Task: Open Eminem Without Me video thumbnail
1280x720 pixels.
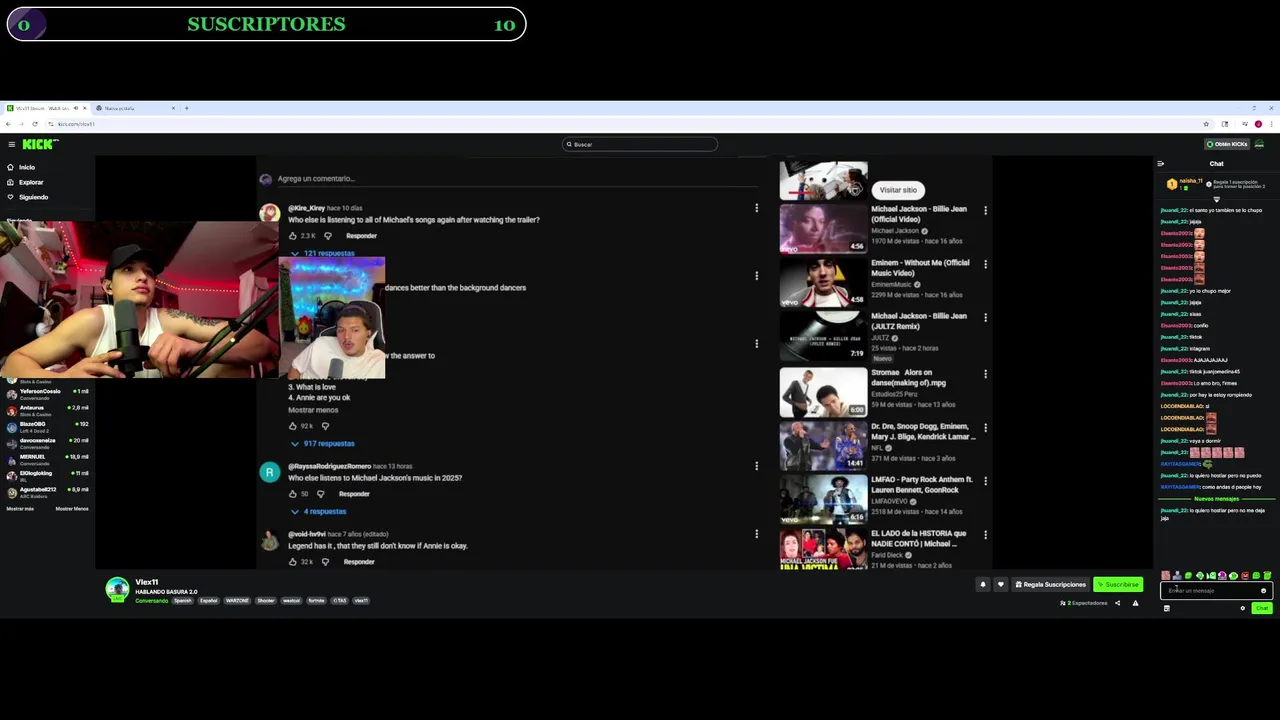Action: point(823,282)
